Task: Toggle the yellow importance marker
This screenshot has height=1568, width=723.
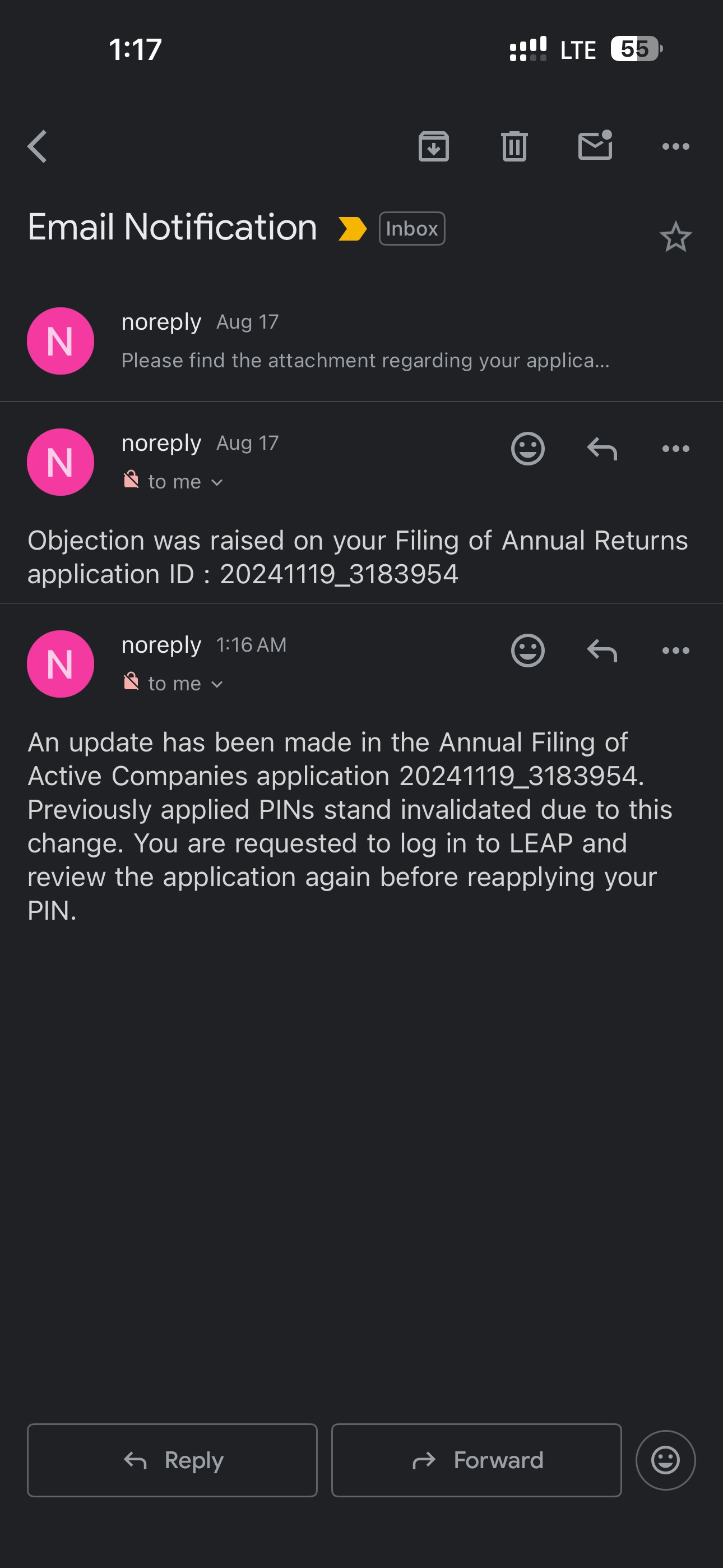Action: coord(353,229)
